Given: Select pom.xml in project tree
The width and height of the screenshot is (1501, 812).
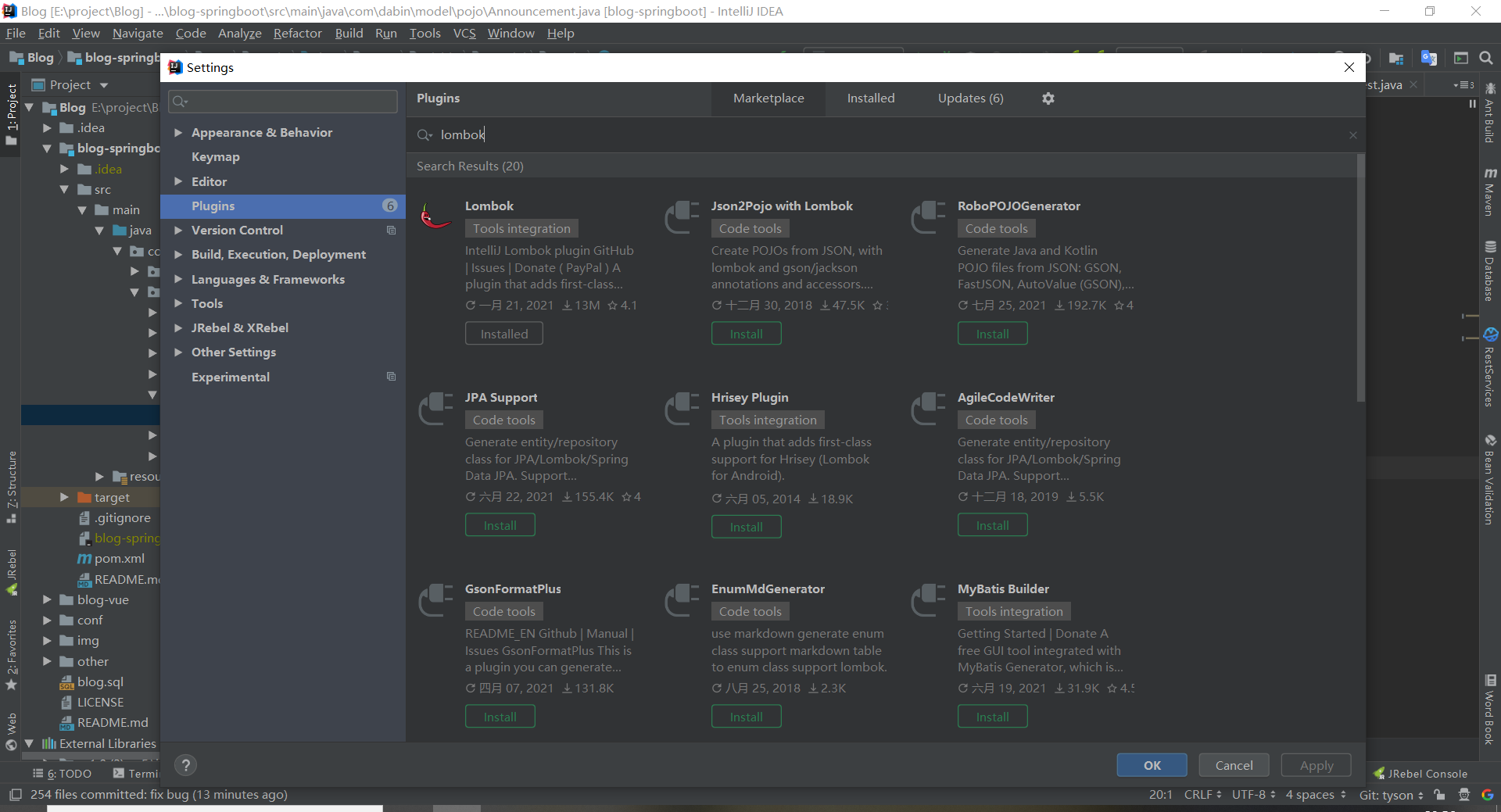Looking at the screenshot, I should (x=111, y=559).
